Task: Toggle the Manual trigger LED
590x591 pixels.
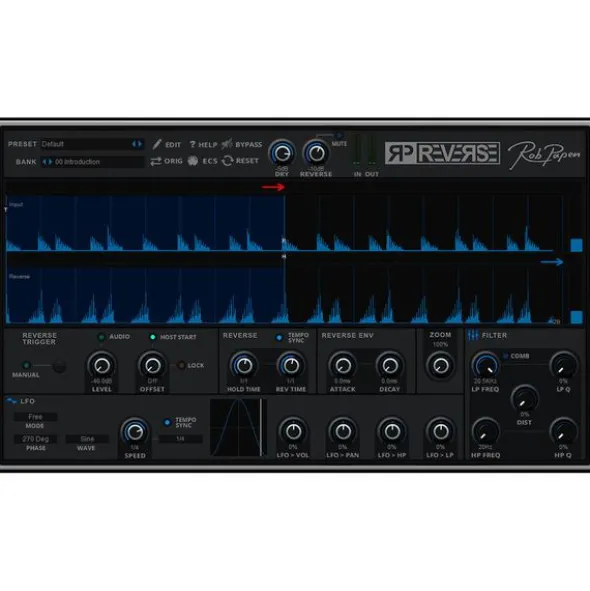Action: (26, 365)
